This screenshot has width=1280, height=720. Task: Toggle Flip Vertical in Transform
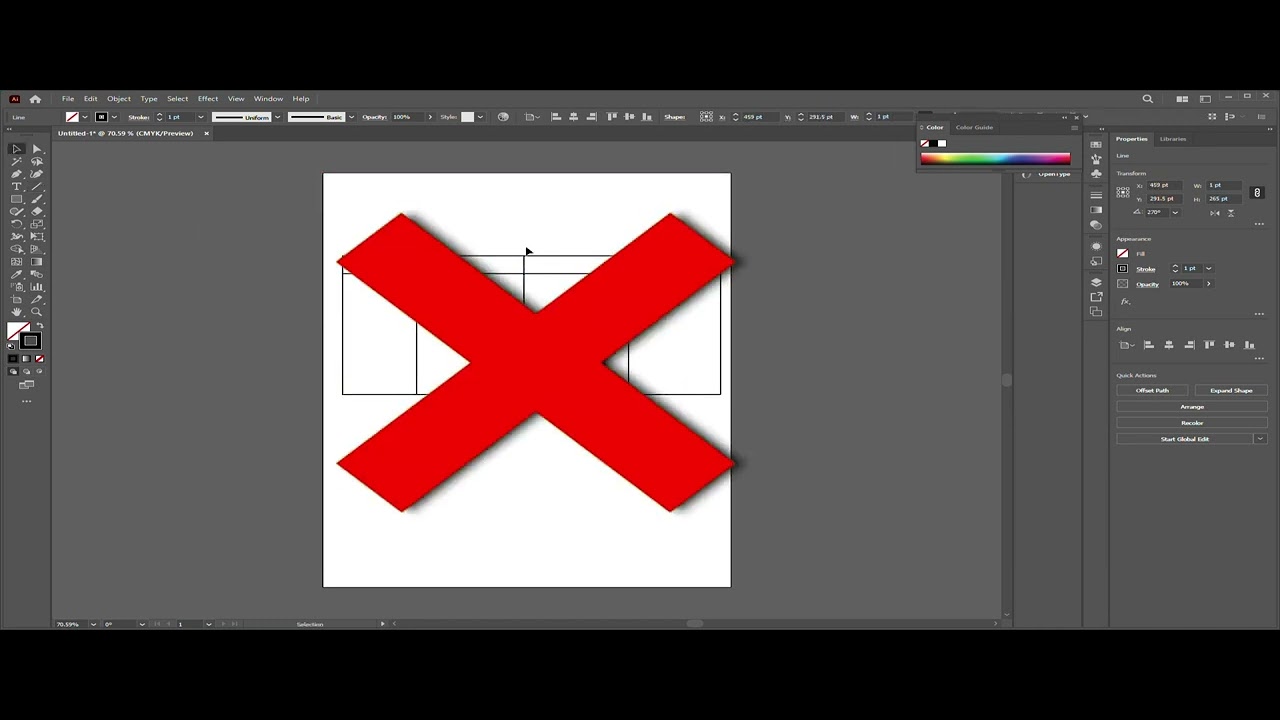click(1231, 212)
